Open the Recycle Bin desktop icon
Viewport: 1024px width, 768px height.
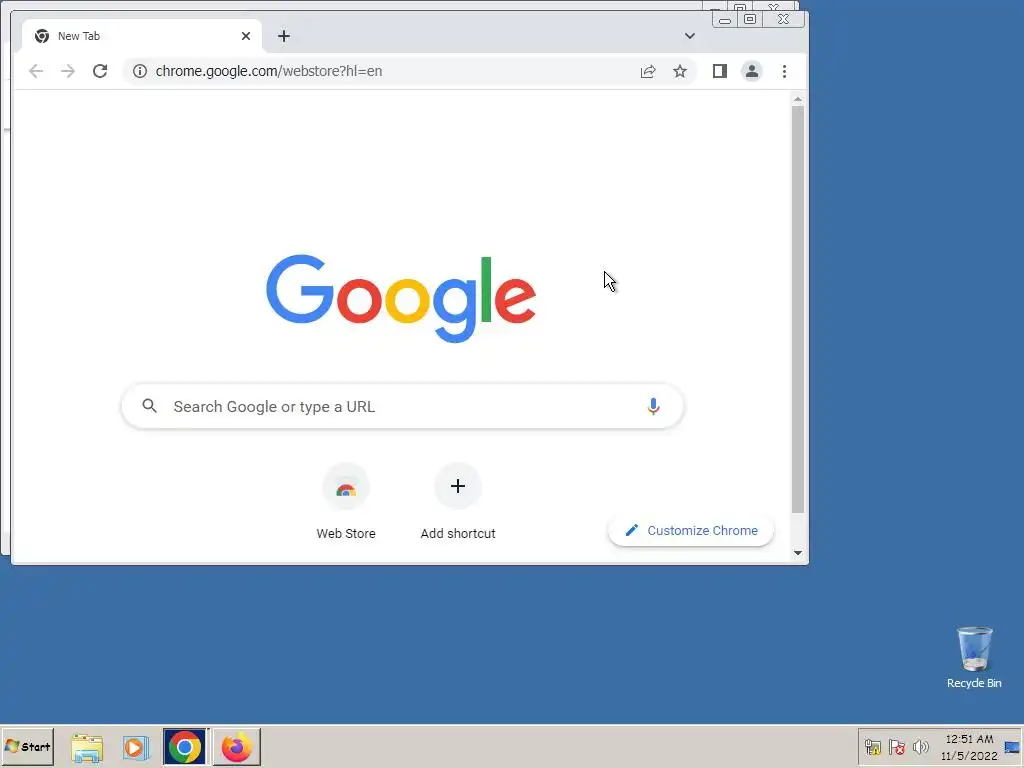(974, 657)
